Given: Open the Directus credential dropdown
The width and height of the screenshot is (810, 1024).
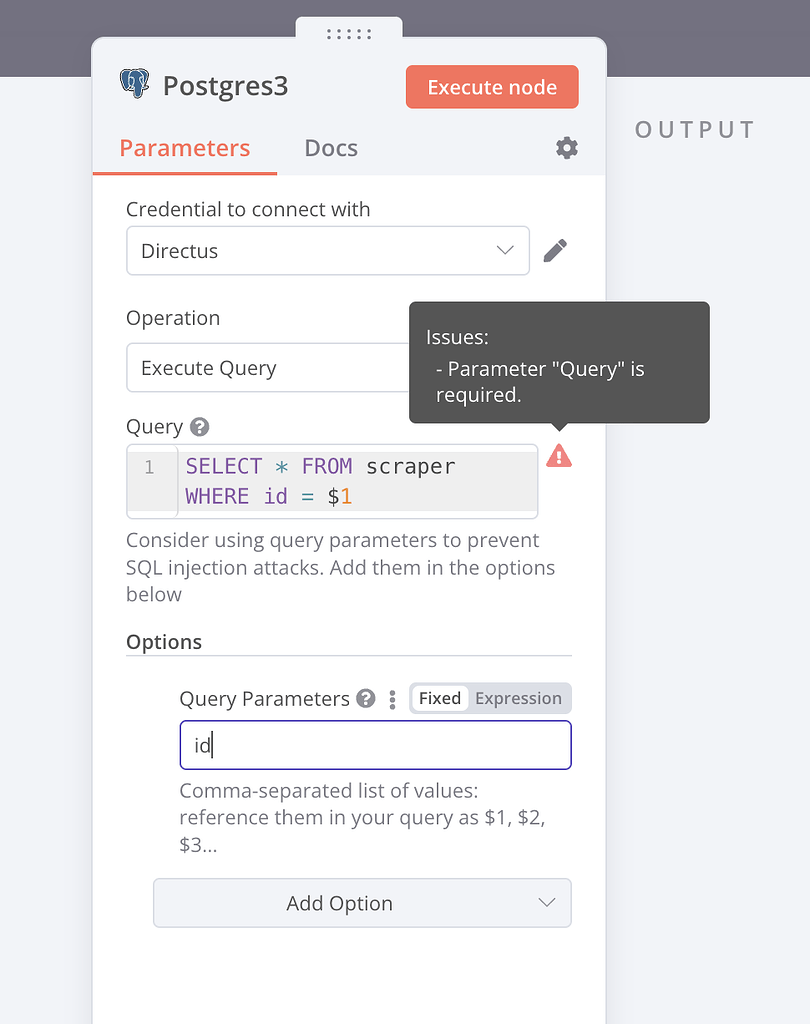Looking at the screenshot, I should [x=327, y=251].
